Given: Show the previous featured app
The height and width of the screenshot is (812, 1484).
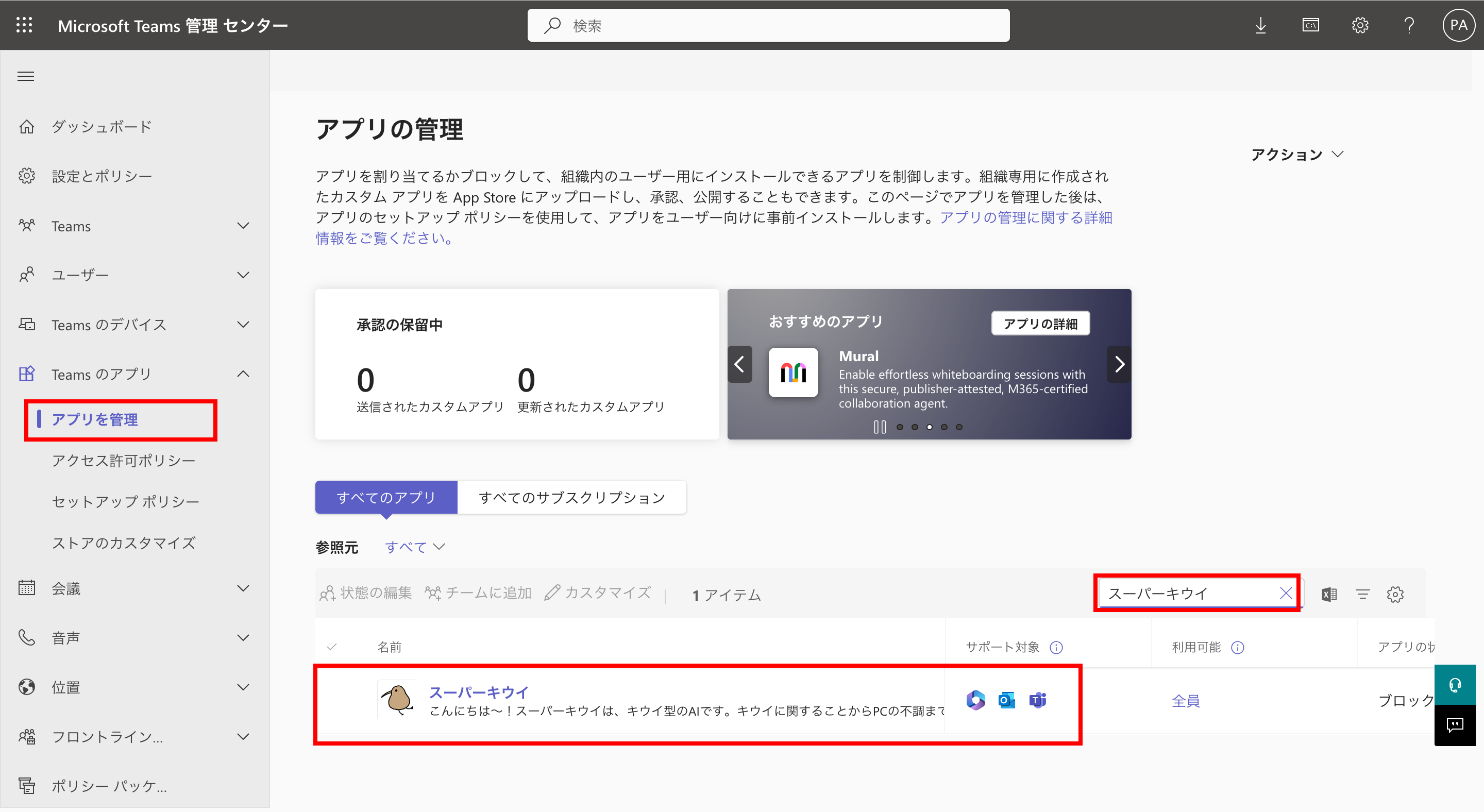Looking at the screenshot, I should [740, 364].
